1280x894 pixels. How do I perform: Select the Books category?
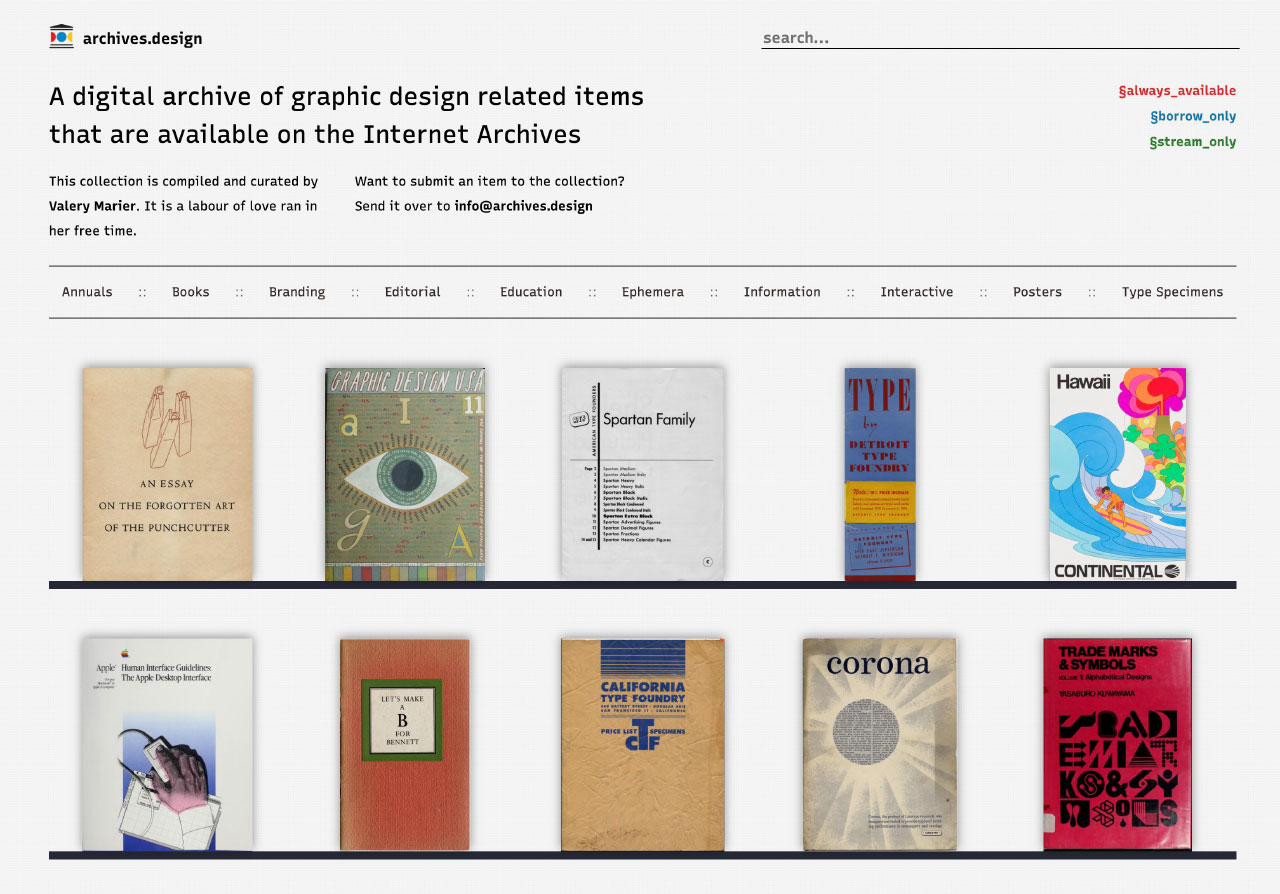pyautogui.click(x=191, y=292)
